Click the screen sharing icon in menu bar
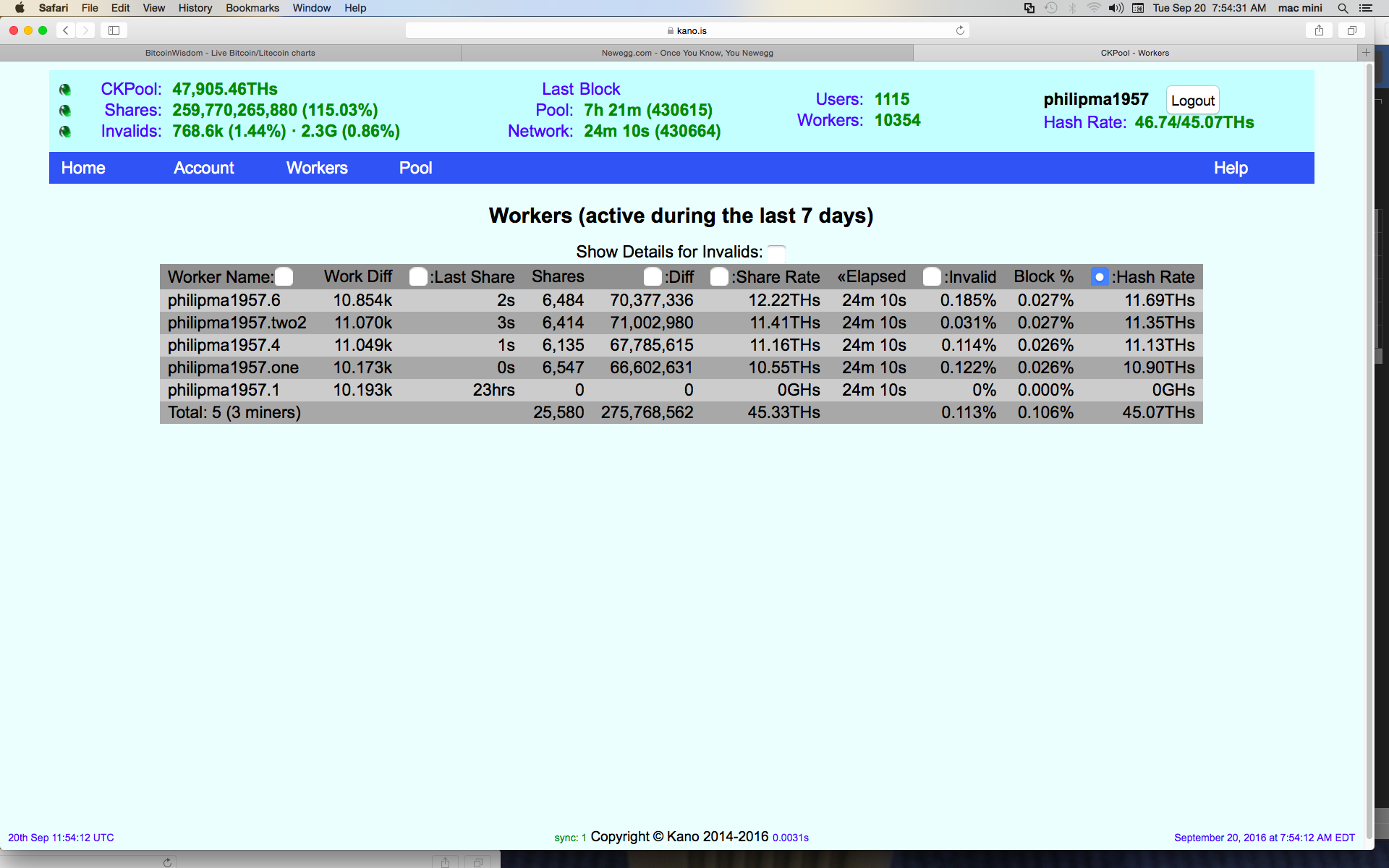The image size is (1389, 868). [x=1029, y=8]
